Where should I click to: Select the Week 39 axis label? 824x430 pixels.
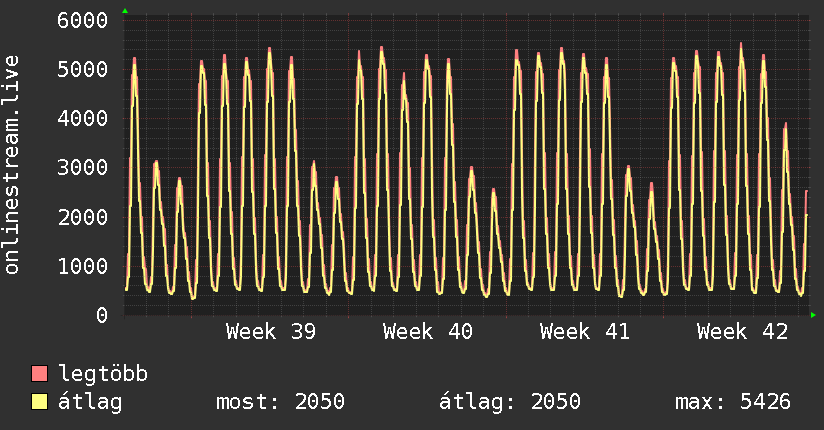[x=271, y=332]
